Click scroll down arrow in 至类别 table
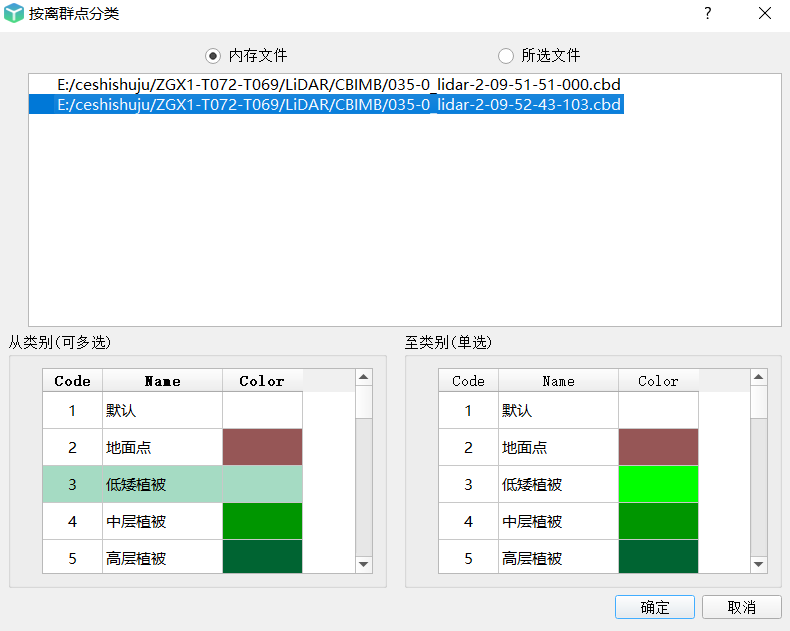The height and width of the screenshot is (631, 790). [x=759, y=564]
